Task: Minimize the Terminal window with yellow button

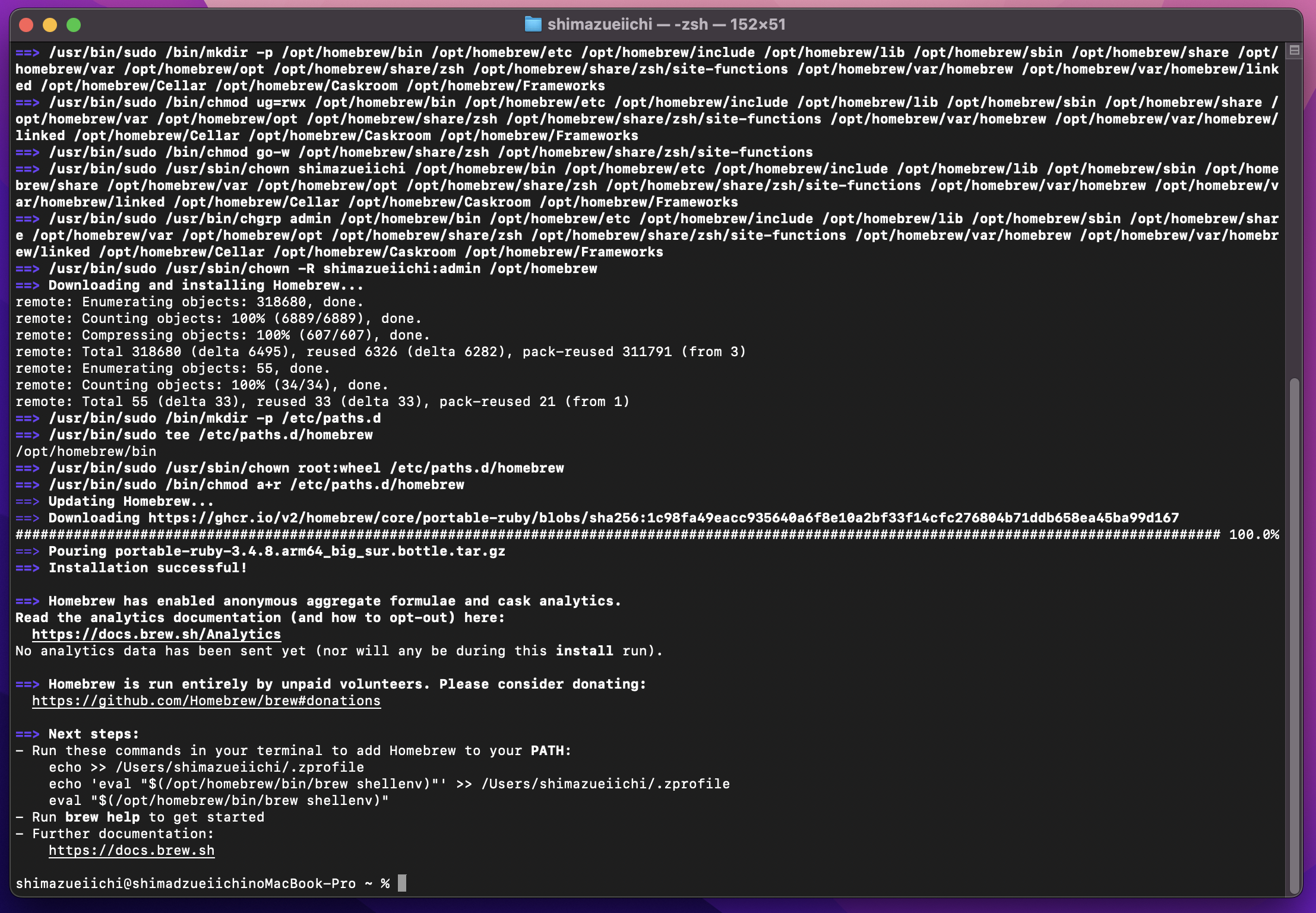Action: (50, 25)
